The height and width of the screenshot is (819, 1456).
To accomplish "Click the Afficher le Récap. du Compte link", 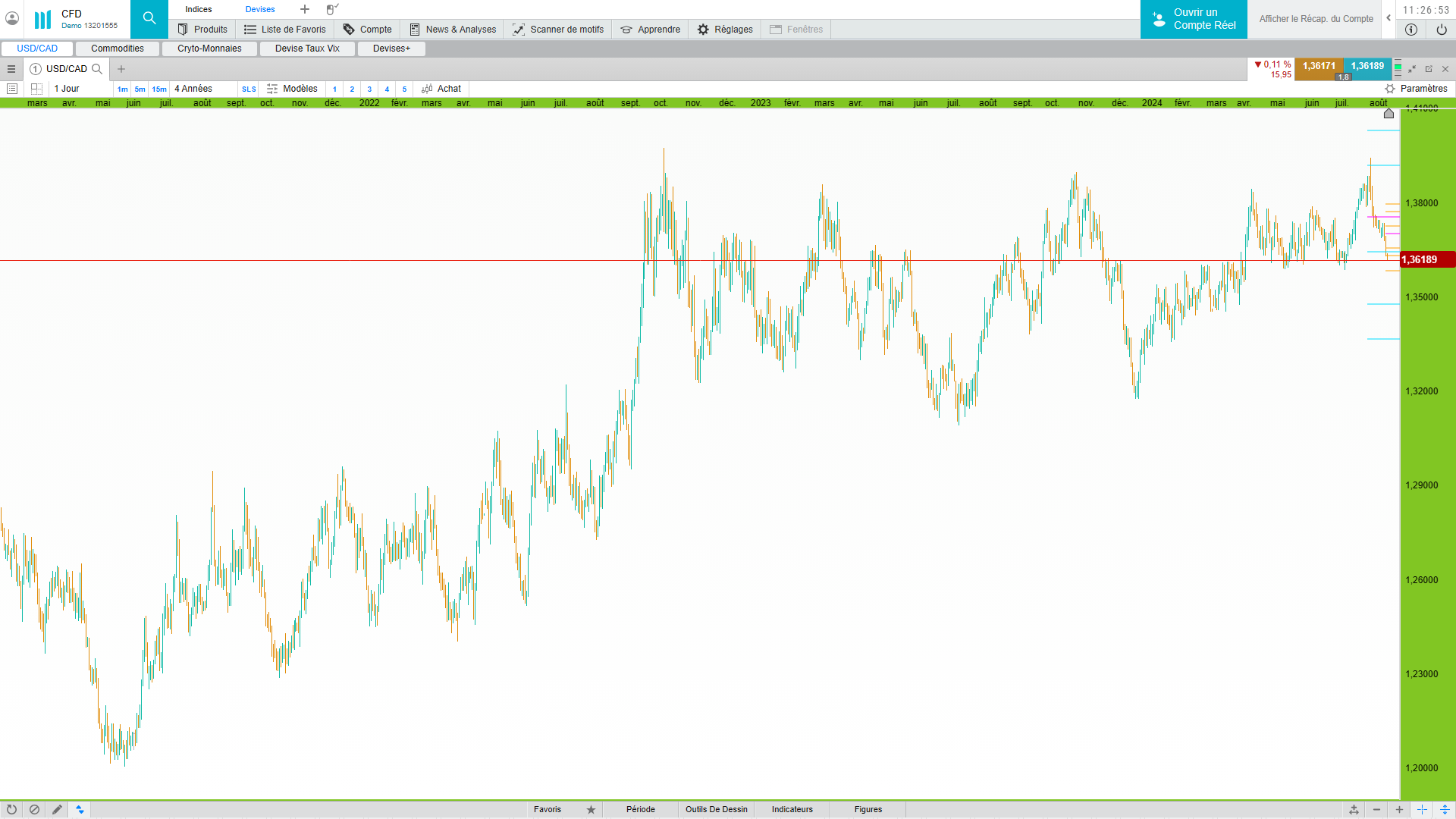I will [1316, 19].
